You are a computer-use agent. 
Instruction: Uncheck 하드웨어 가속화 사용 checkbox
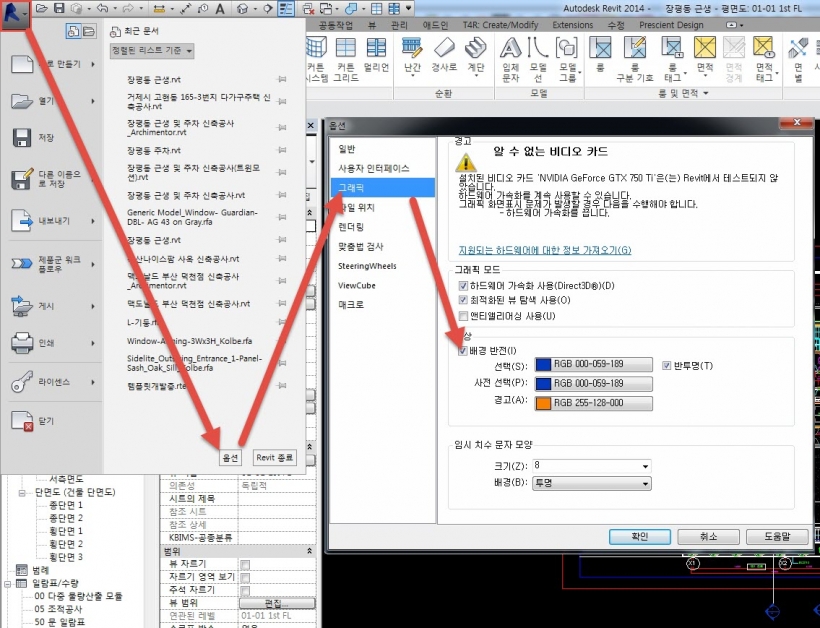tap(462, 286)
